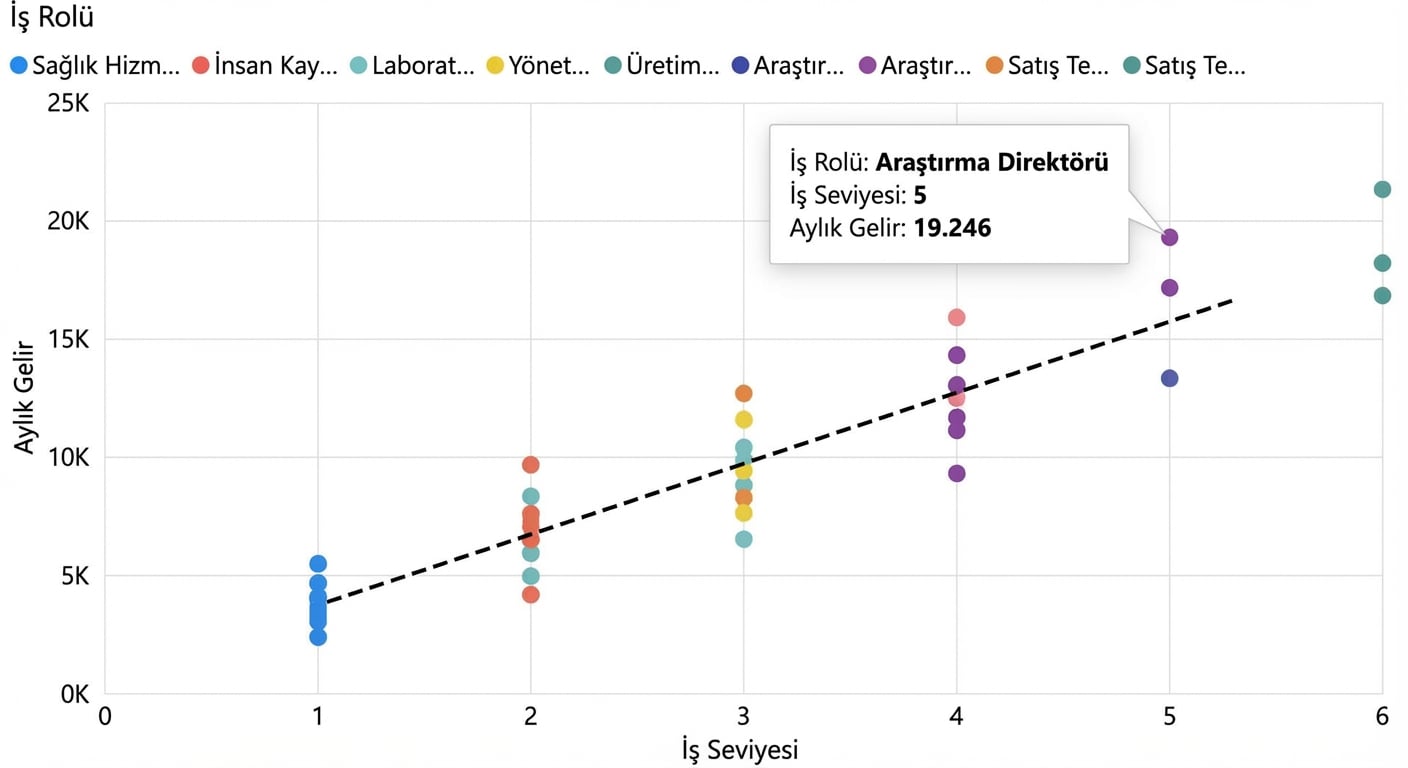This screenshot has width=1408, height=768.
Task: Select the Araştırma Direktörü point at 19.246
Action: (x=1169, y=237)
